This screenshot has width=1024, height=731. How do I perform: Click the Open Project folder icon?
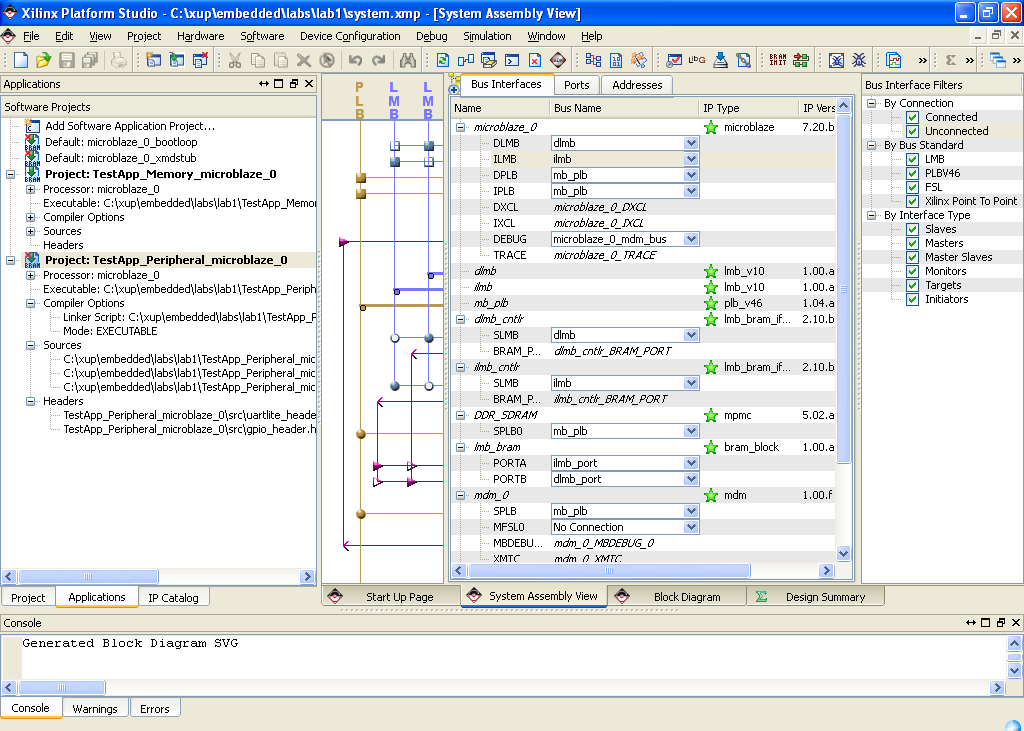coord(43,61)
